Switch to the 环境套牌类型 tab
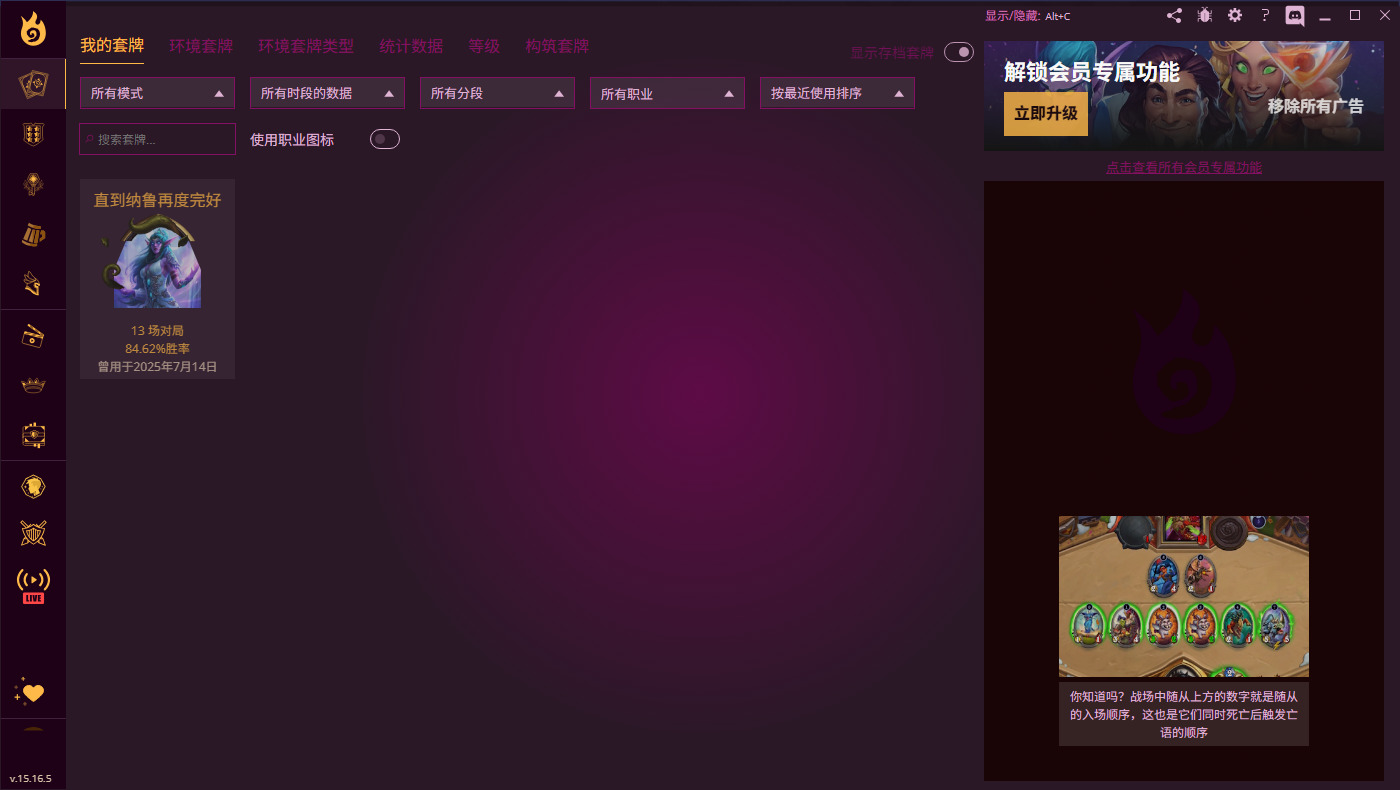The image size is (1400, 790). (306, 46)
